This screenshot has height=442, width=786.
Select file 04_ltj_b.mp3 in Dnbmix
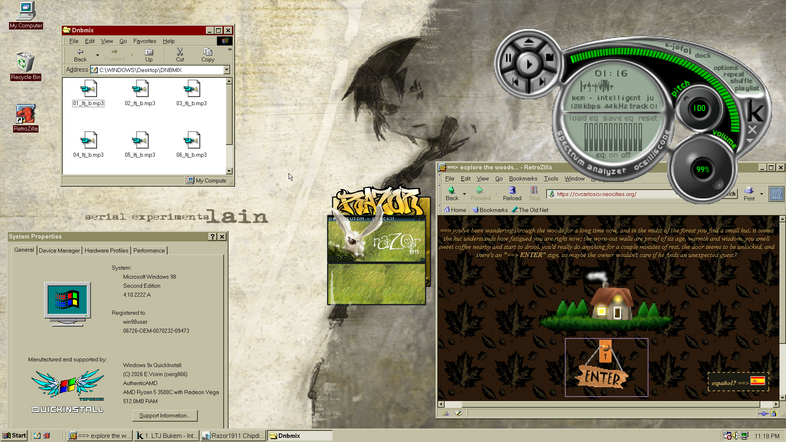point(88,145)
